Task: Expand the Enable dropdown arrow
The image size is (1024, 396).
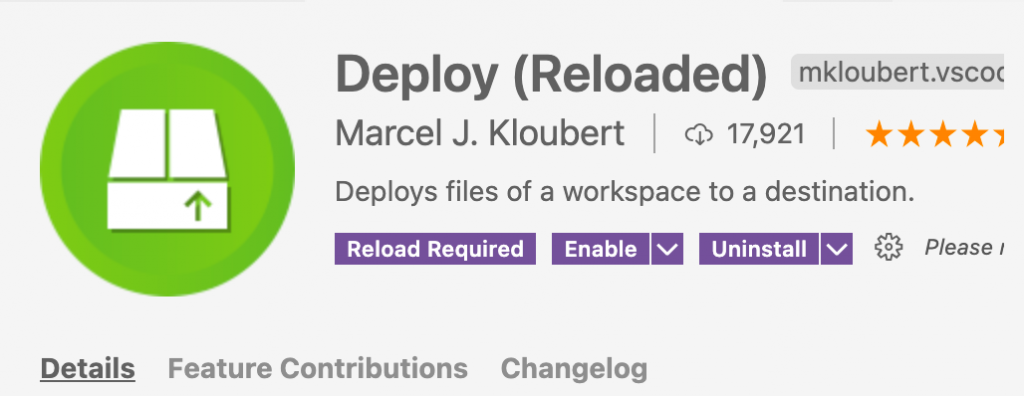Action: pos(667,249)
